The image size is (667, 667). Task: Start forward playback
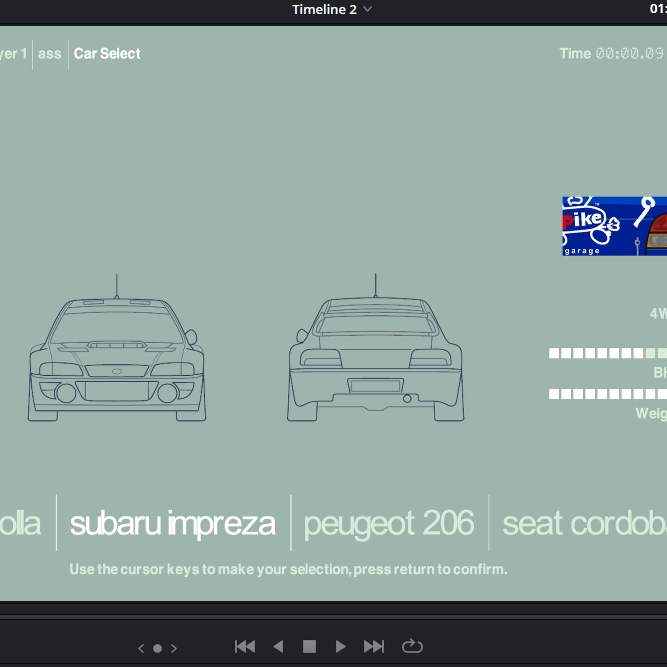tap(340, 647)
